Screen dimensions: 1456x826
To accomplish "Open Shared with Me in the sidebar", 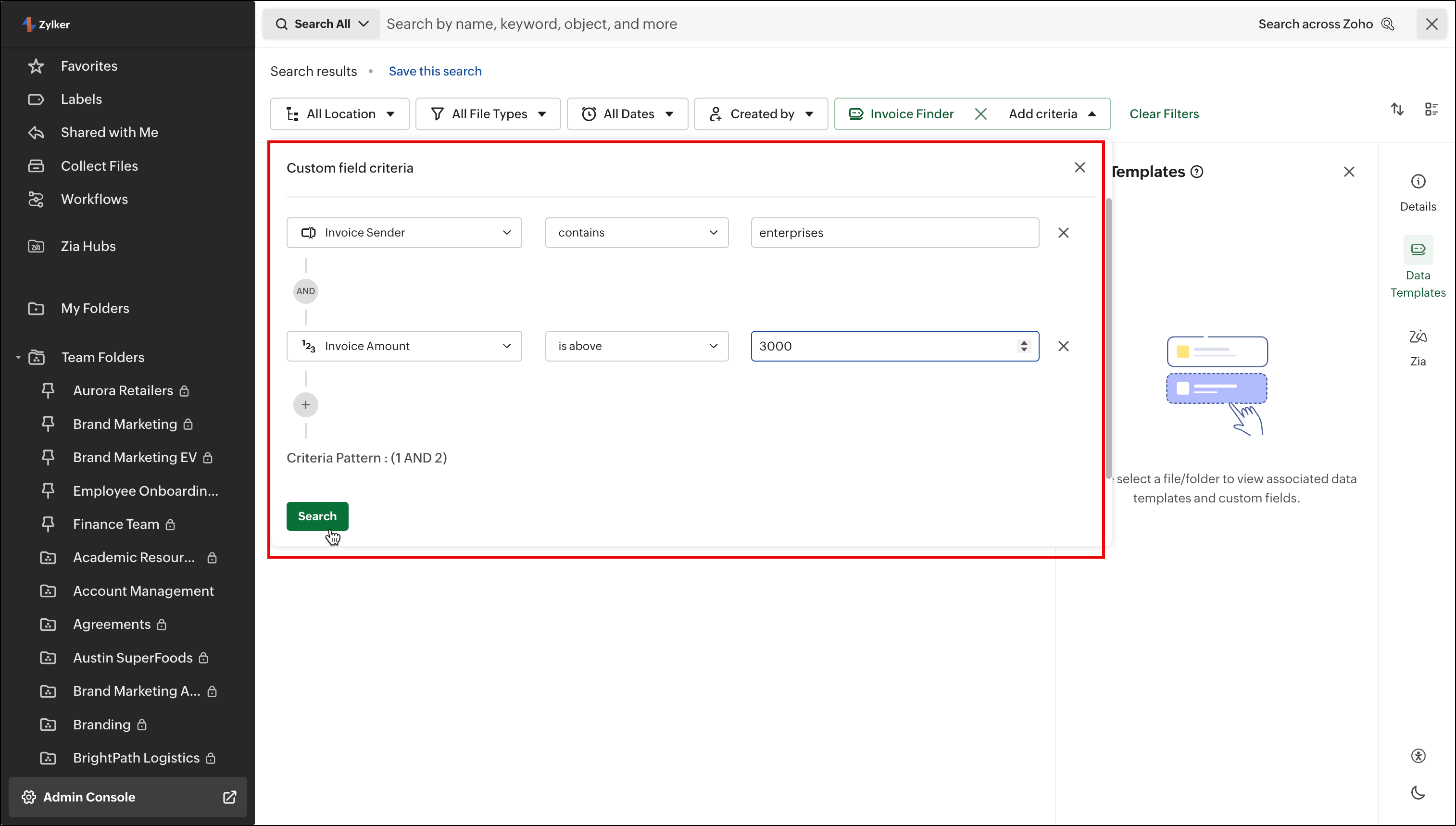I will (x=109, y=132).
